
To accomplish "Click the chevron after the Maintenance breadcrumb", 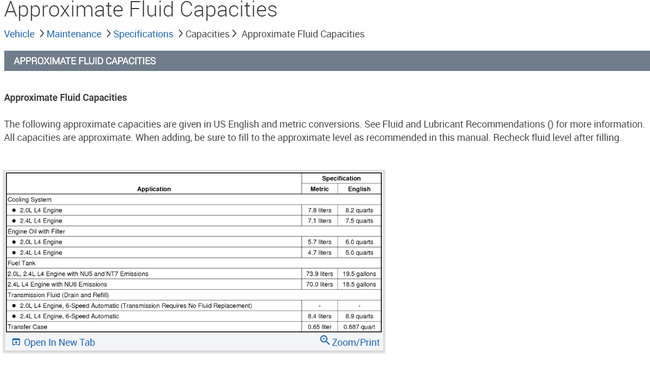I will [108, 34].
